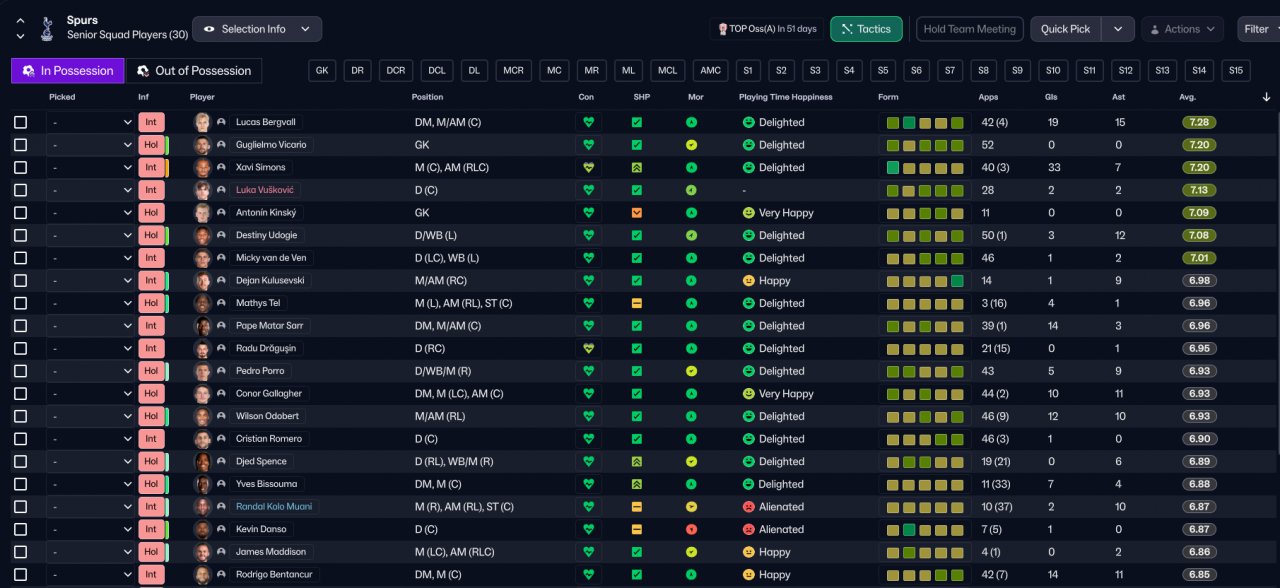This screenshot has height=588, width=1280.
Task: Tick the checkbox for Lucas Bergvall
Action: (21, 122)
